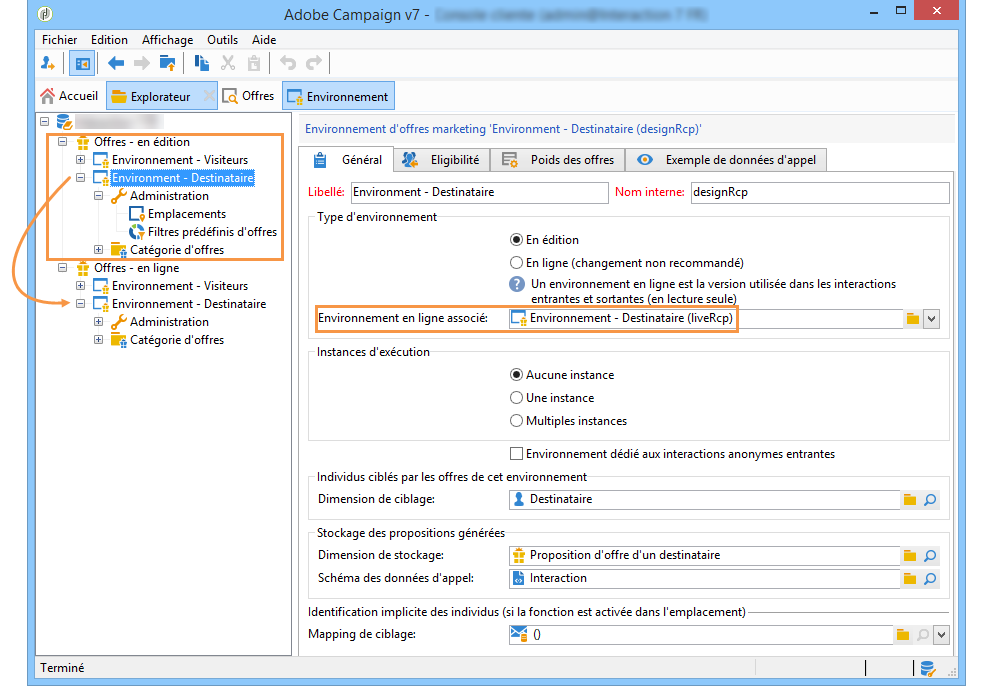Collapse the Offres - en édition node
The image size is (984, 691).
click(x=63, y=142)
